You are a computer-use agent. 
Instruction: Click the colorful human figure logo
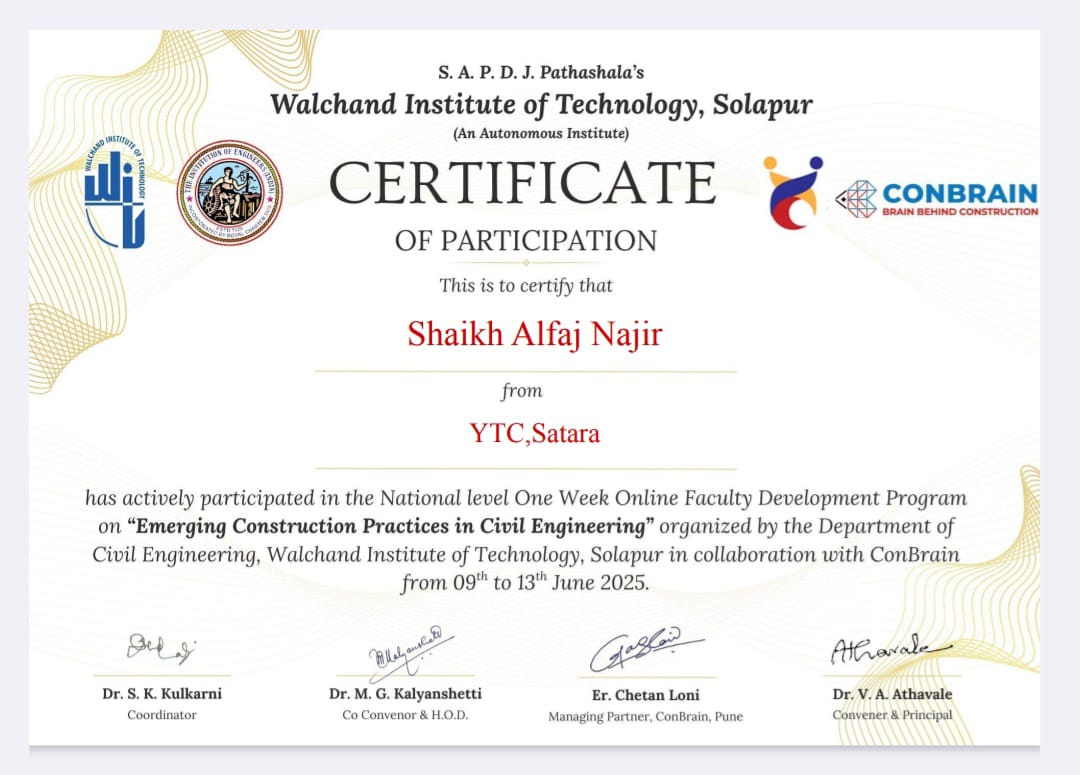click(x=793, y=193)
